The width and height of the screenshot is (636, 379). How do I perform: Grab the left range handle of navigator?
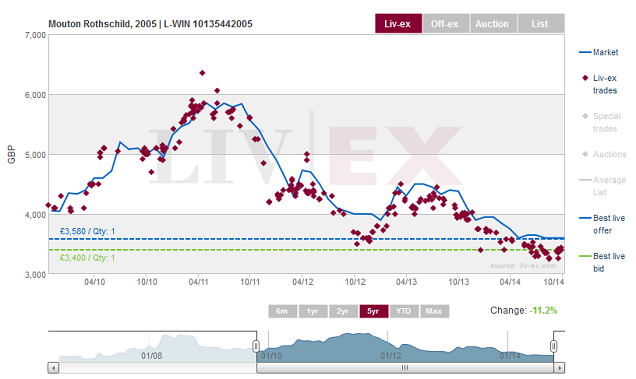[256, 346]
